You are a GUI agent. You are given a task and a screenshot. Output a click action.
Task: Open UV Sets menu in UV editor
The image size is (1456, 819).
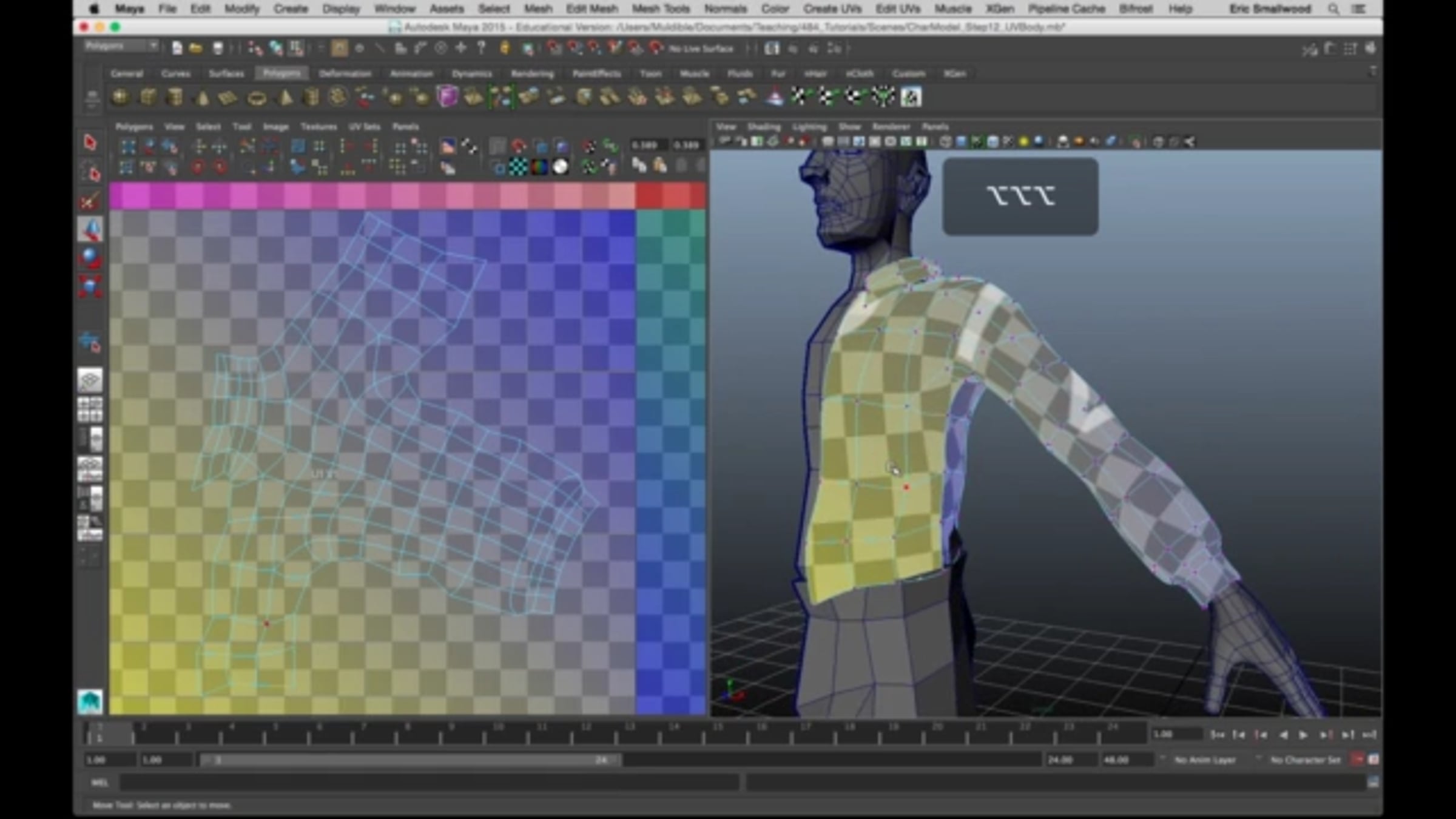(x=364, y=127)
